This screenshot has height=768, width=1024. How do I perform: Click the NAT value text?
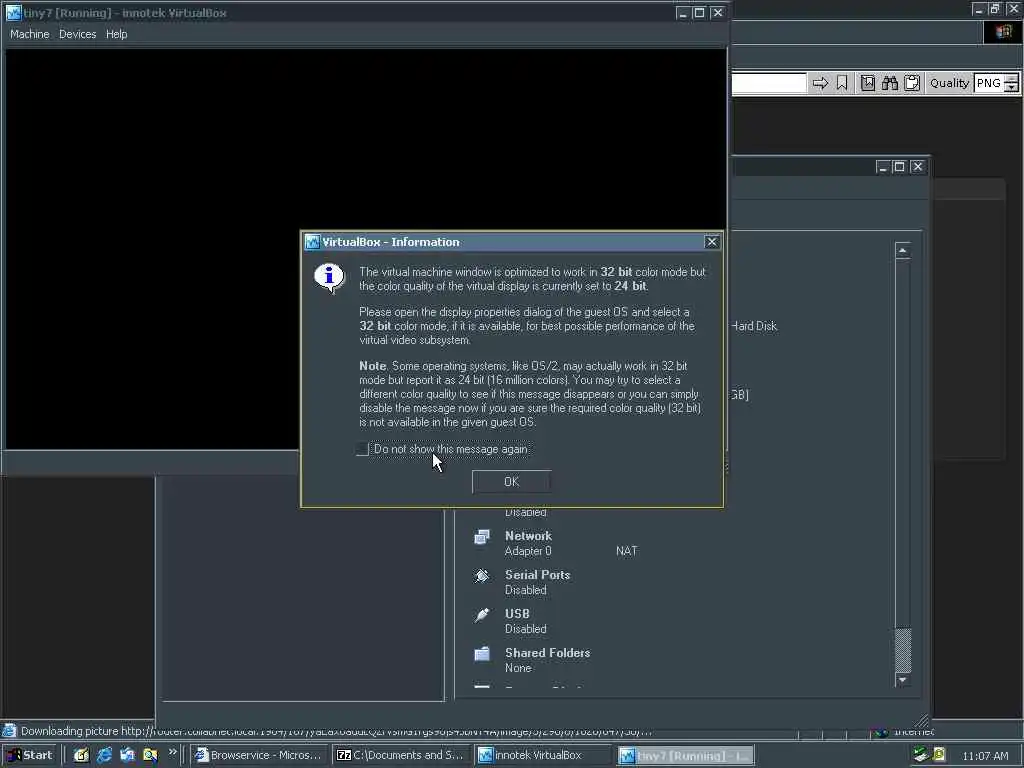[626, 551]
